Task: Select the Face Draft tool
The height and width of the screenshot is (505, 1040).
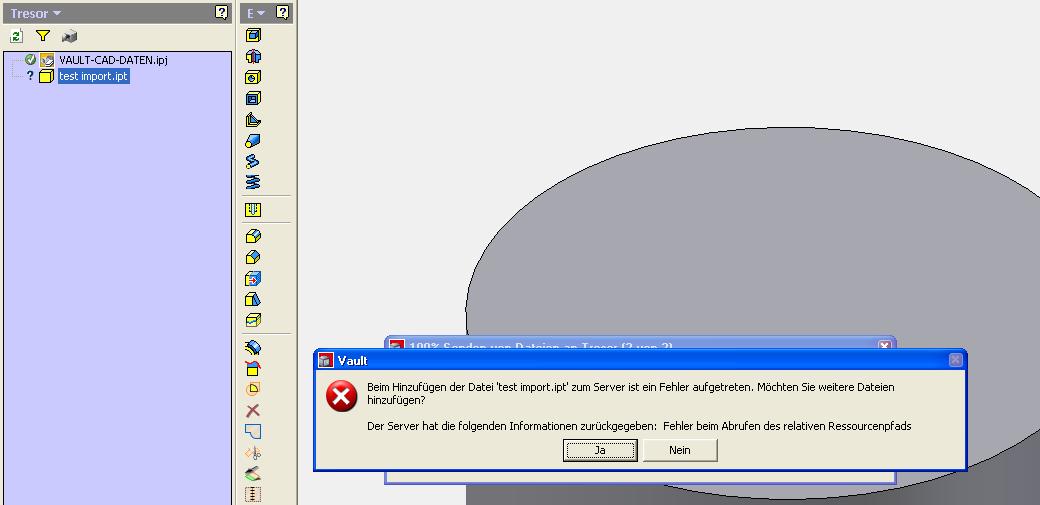Action: tap(253, 299)
